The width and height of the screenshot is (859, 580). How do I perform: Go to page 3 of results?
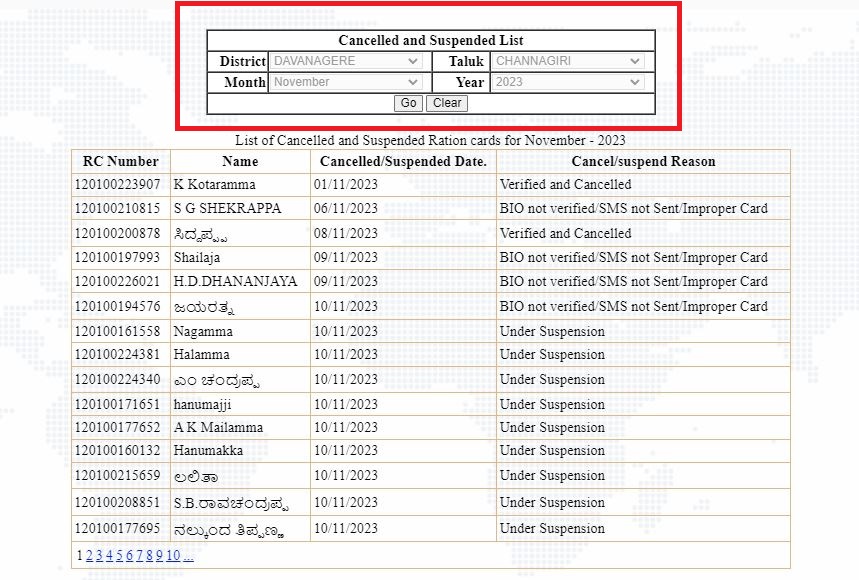point(99,555)
